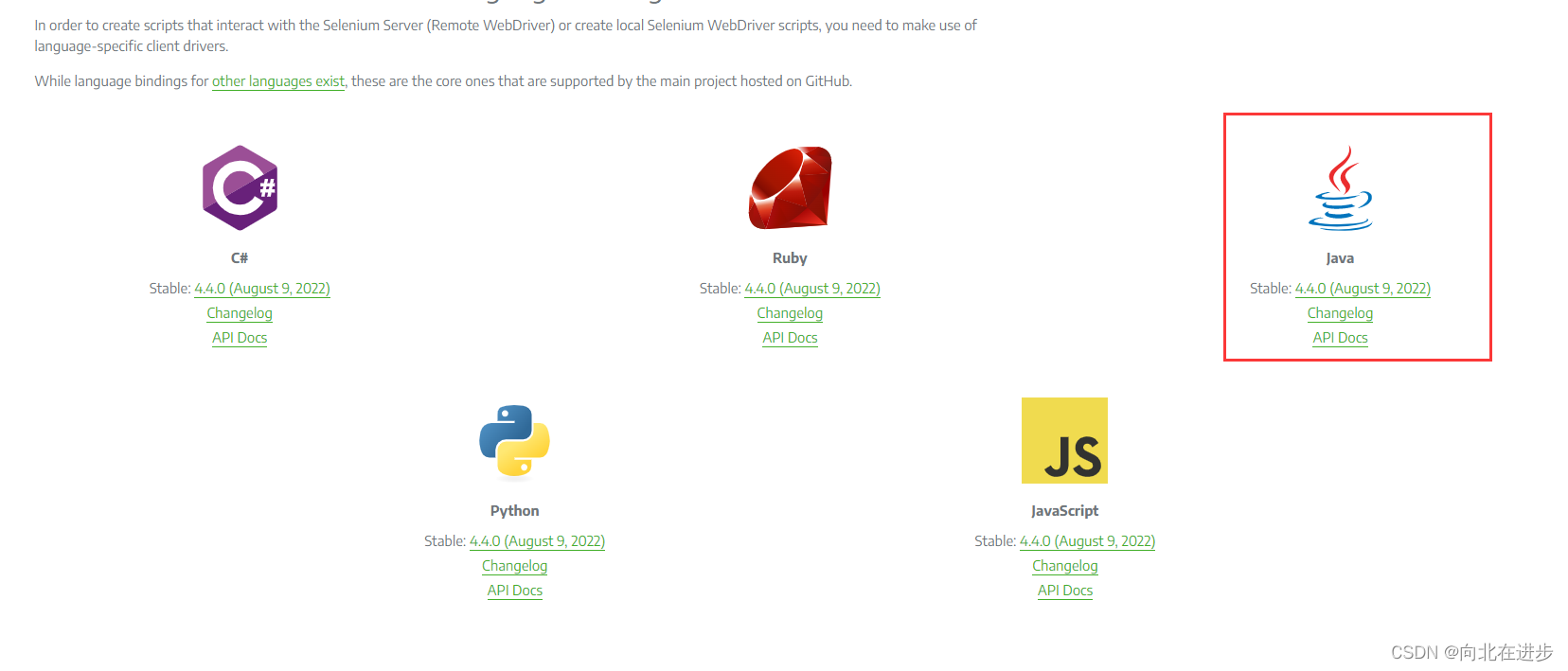
Task: Click the C# language logo icon
Action: (240, 187)
